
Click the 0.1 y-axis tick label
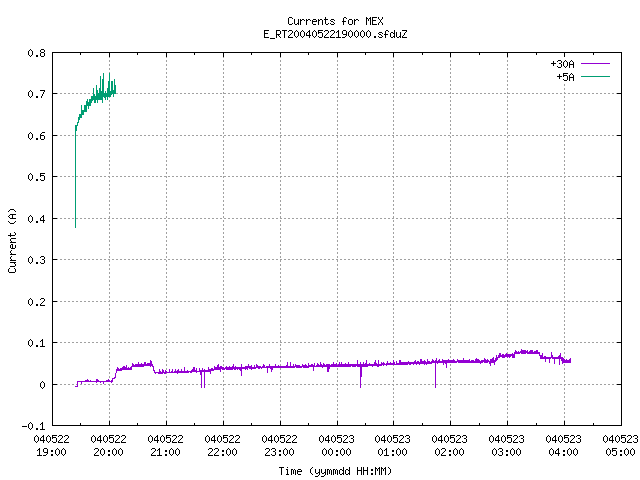pos(36,343)
